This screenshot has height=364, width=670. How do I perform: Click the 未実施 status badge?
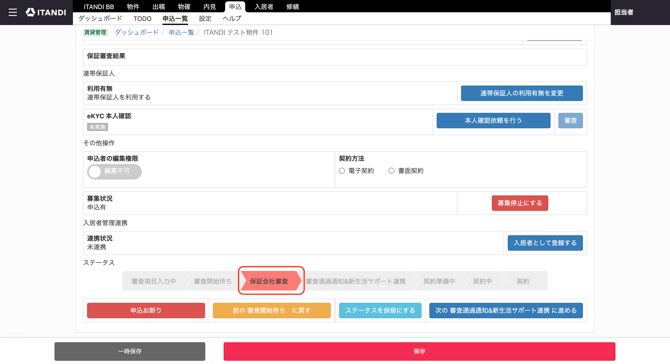[97, 127]
